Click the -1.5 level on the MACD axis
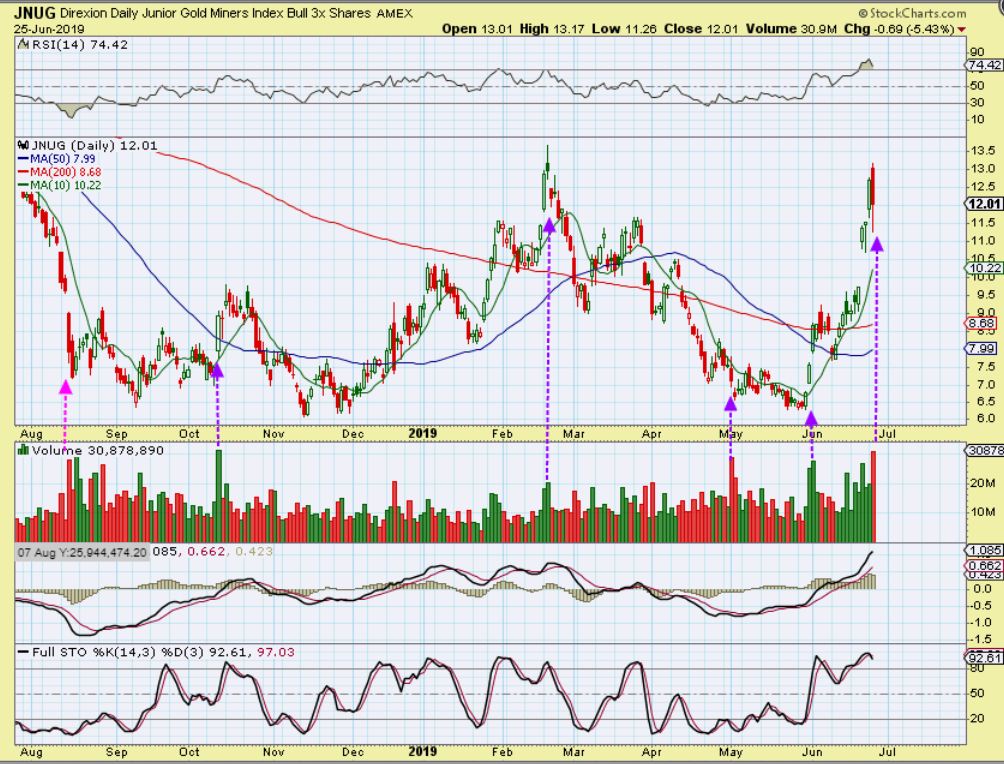 [980, 640]
